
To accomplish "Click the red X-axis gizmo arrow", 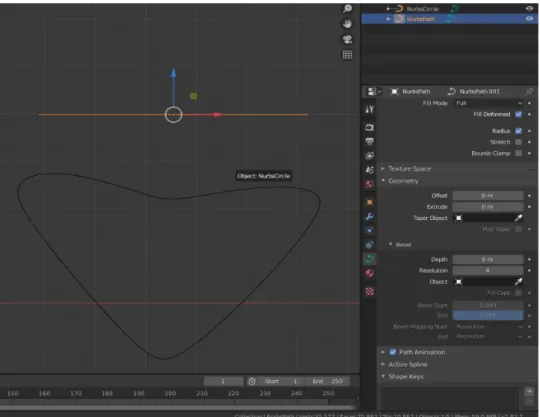I will point(217,115).
